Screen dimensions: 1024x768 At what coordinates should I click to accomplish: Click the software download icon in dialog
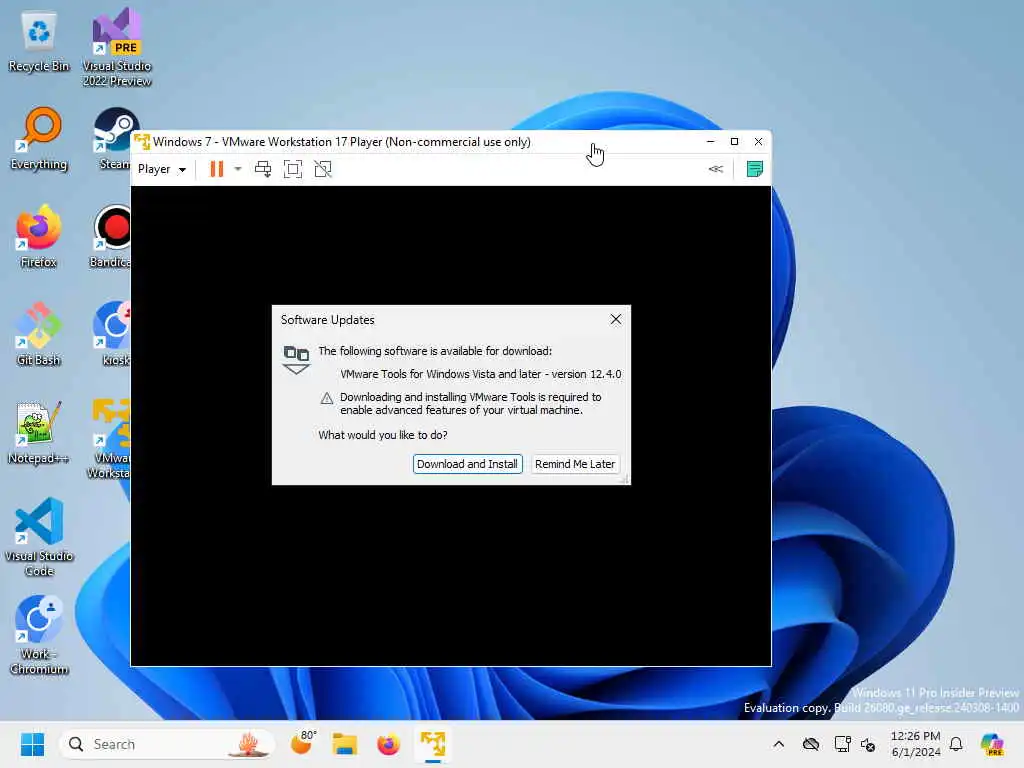pos(296,360)
